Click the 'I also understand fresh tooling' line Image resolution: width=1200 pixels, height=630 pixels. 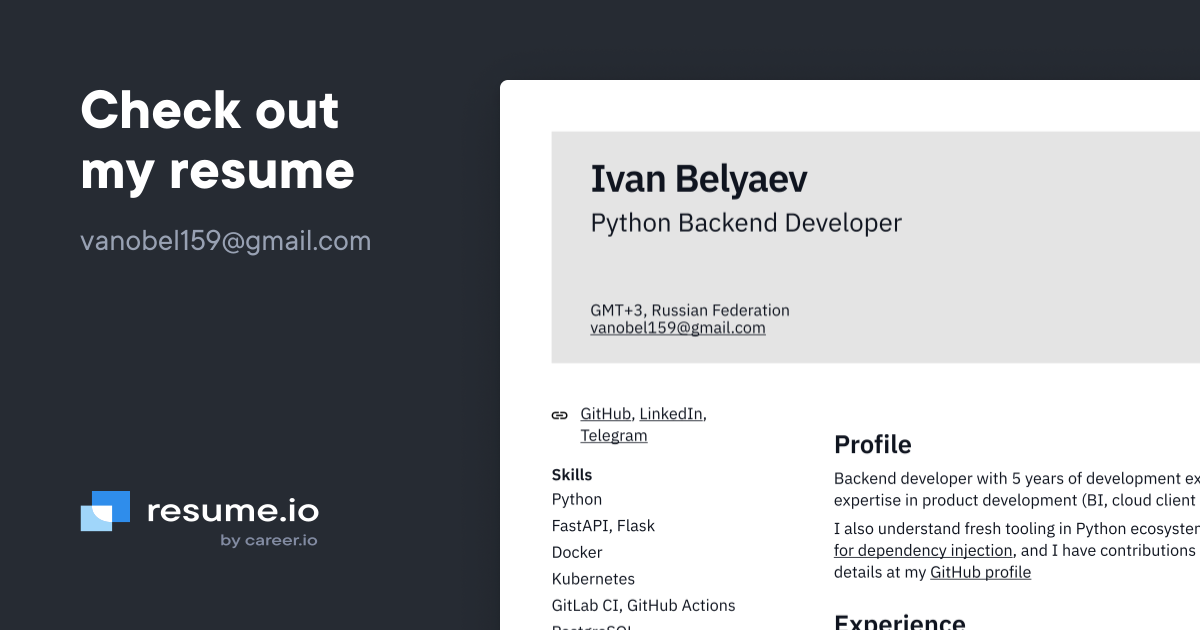(1017, 528)
